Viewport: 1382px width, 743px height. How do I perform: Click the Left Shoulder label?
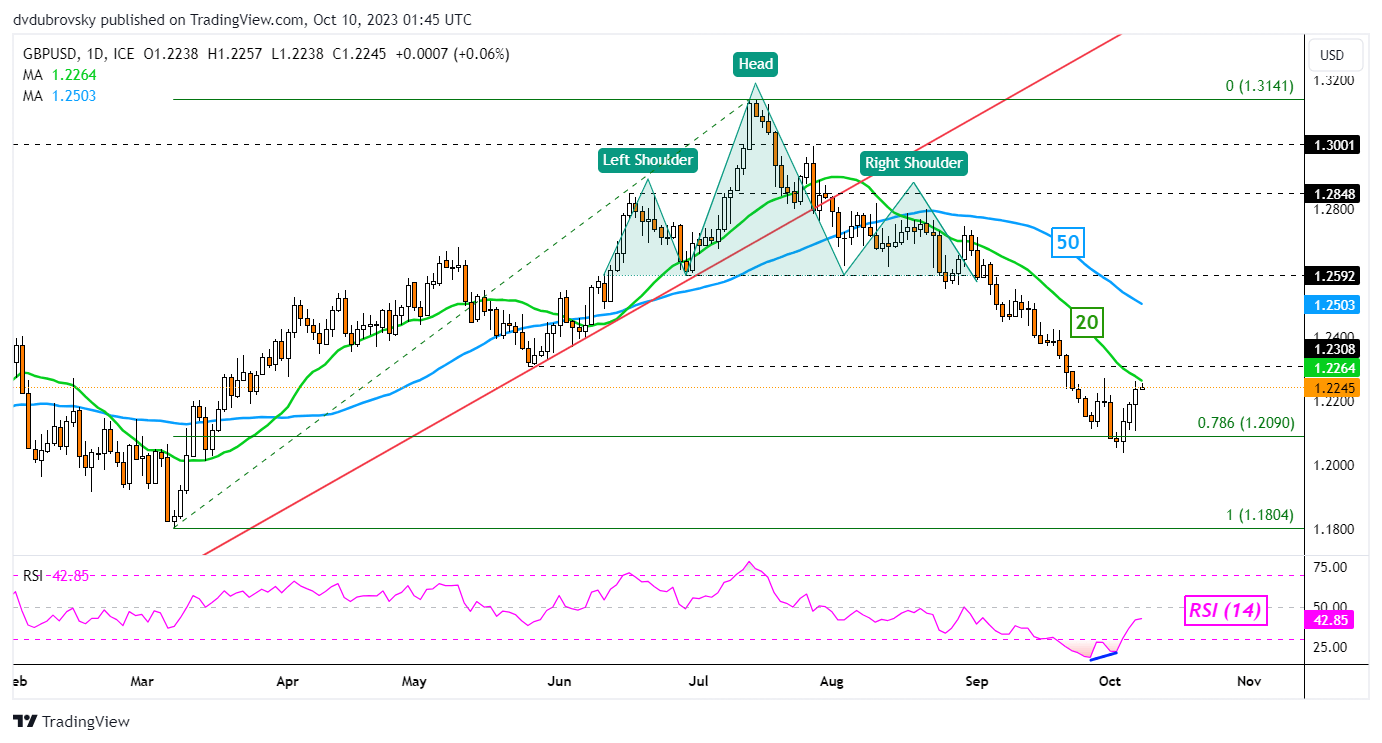(x=647, y=159)
